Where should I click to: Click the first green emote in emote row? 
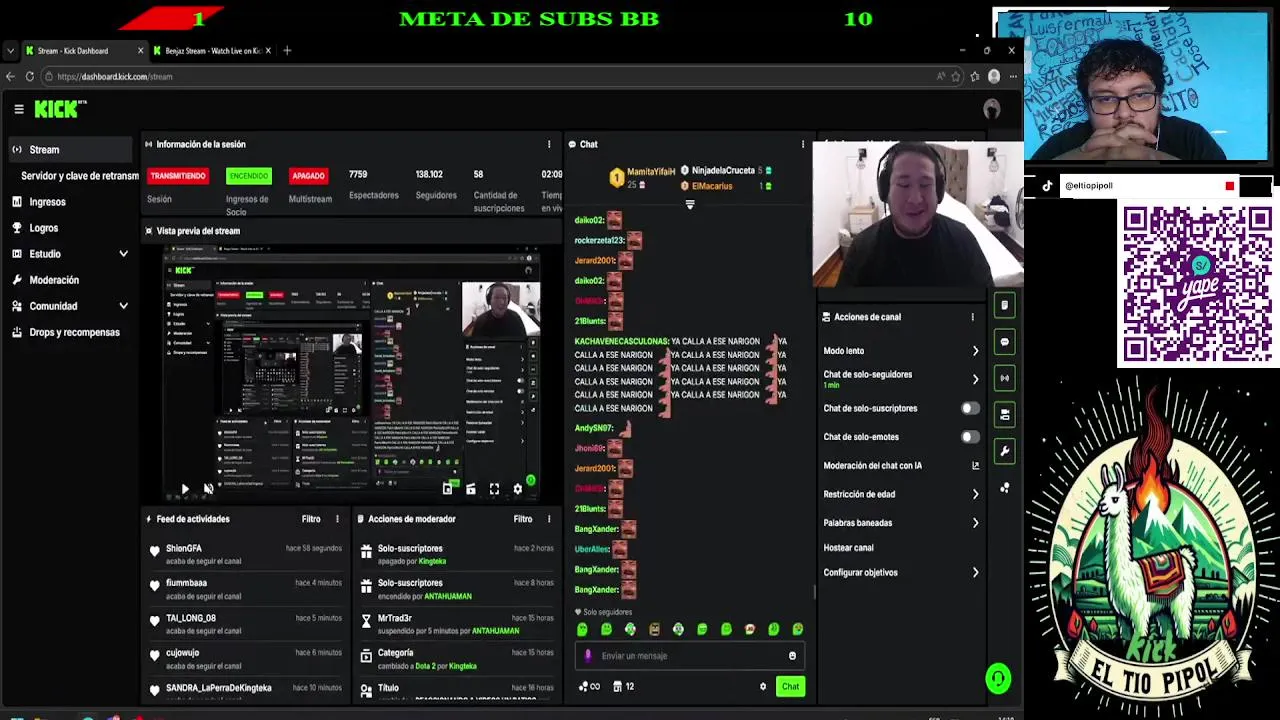pos(582,629)
